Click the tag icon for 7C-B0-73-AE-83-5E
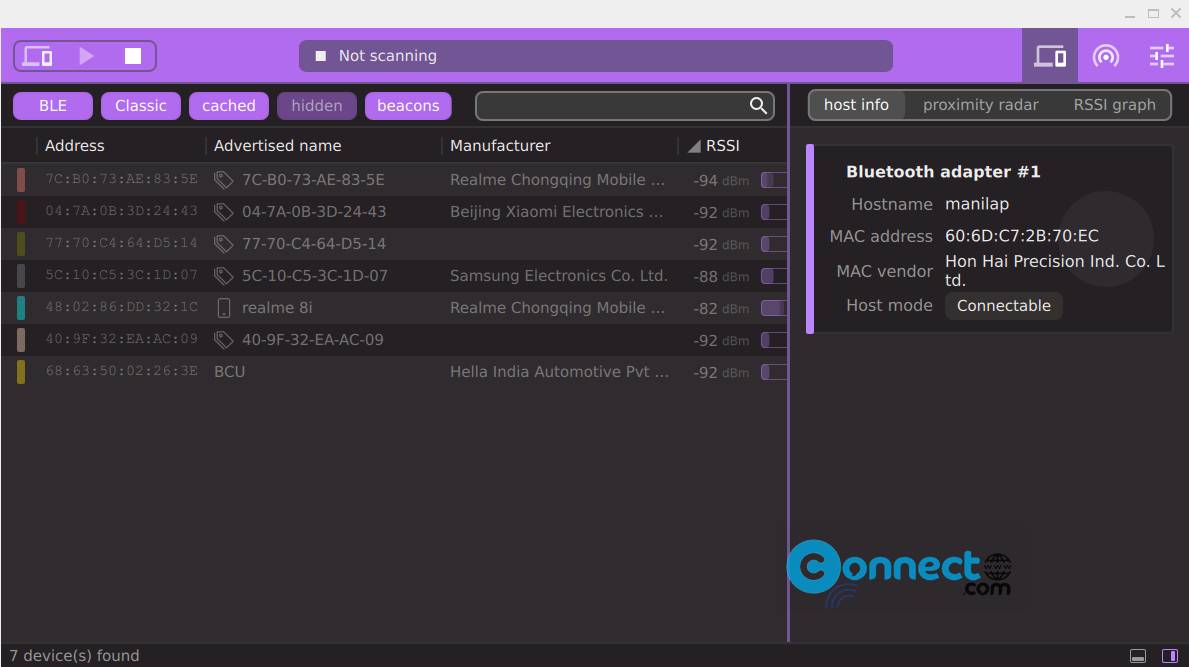This screenshot has height=667, width=1189. (223, 180)
